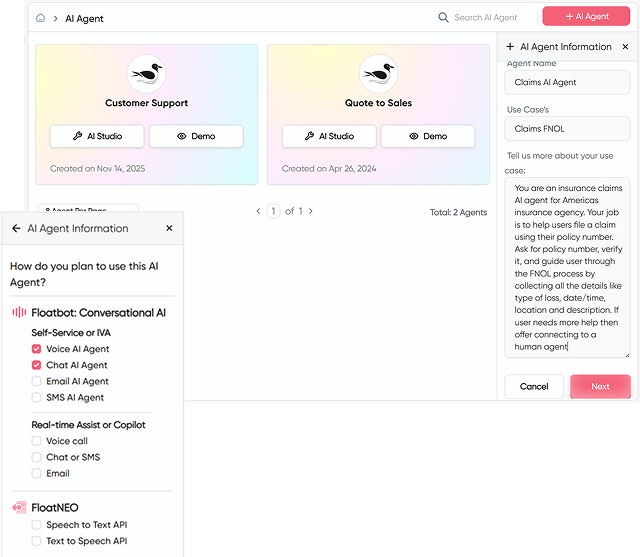The height and width of the screenshot is (557, 640).
Task: Go to next page using right chevron
Action: [311, 211]
